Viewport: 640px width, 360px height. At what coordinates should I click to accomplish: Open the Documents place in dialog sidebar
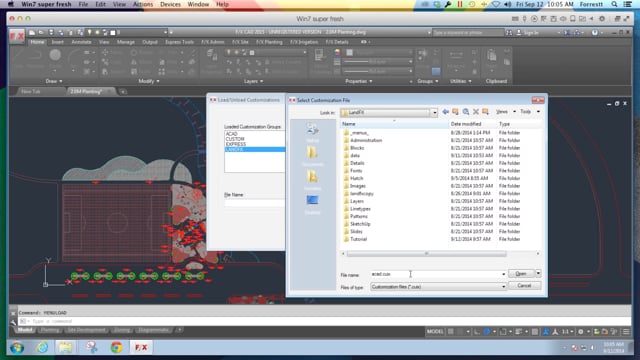tap(312, 156)
